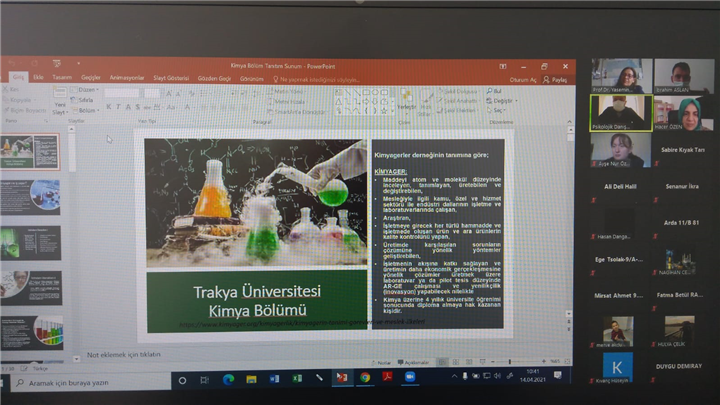720x405 pixels.
Task: Click the Notlar notes icon in status bar
Action: tap(374, 363)
